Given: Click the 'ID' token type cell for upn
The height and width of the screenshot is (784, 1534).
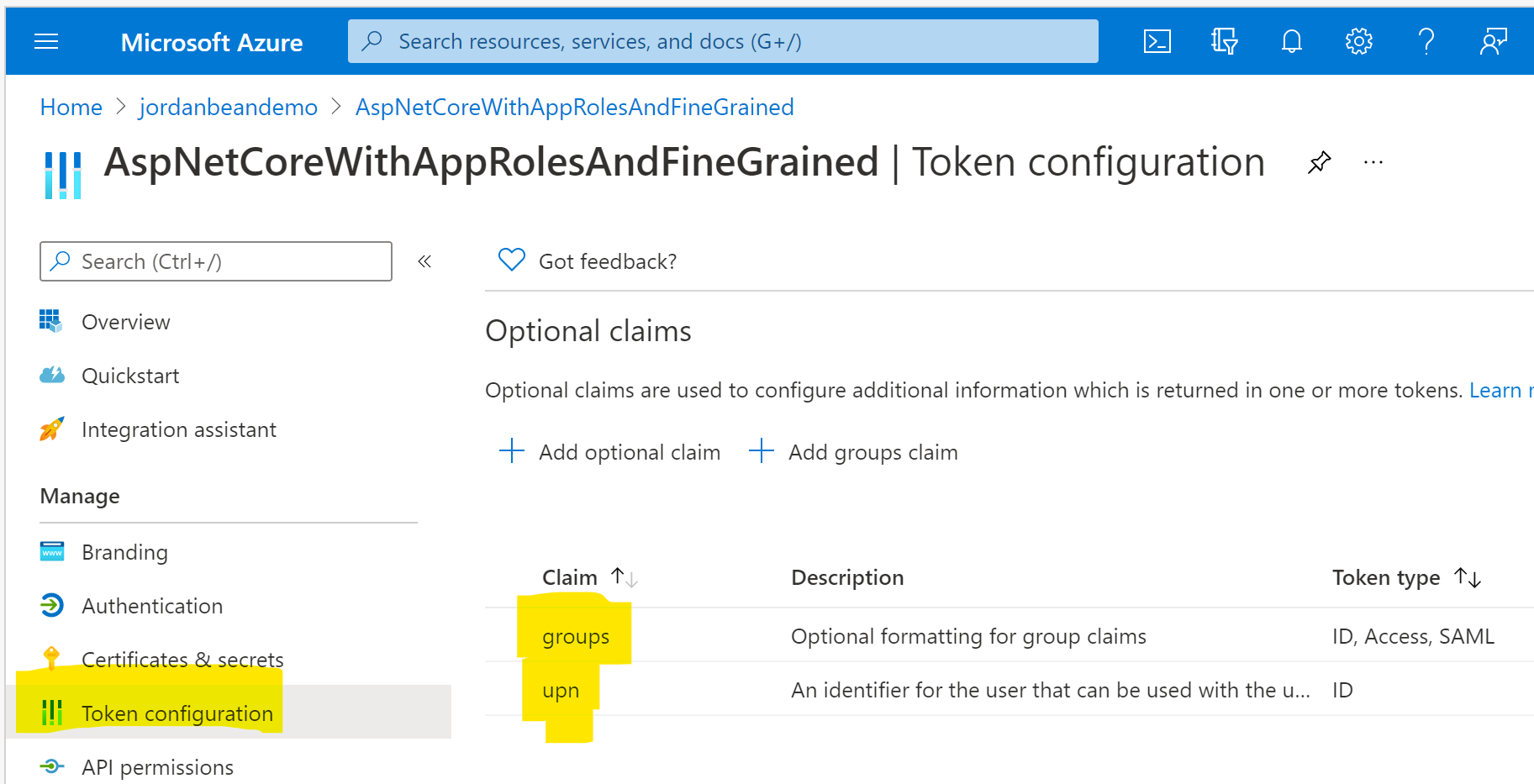Looking at the screenshot, I should tap(1342, 690).
